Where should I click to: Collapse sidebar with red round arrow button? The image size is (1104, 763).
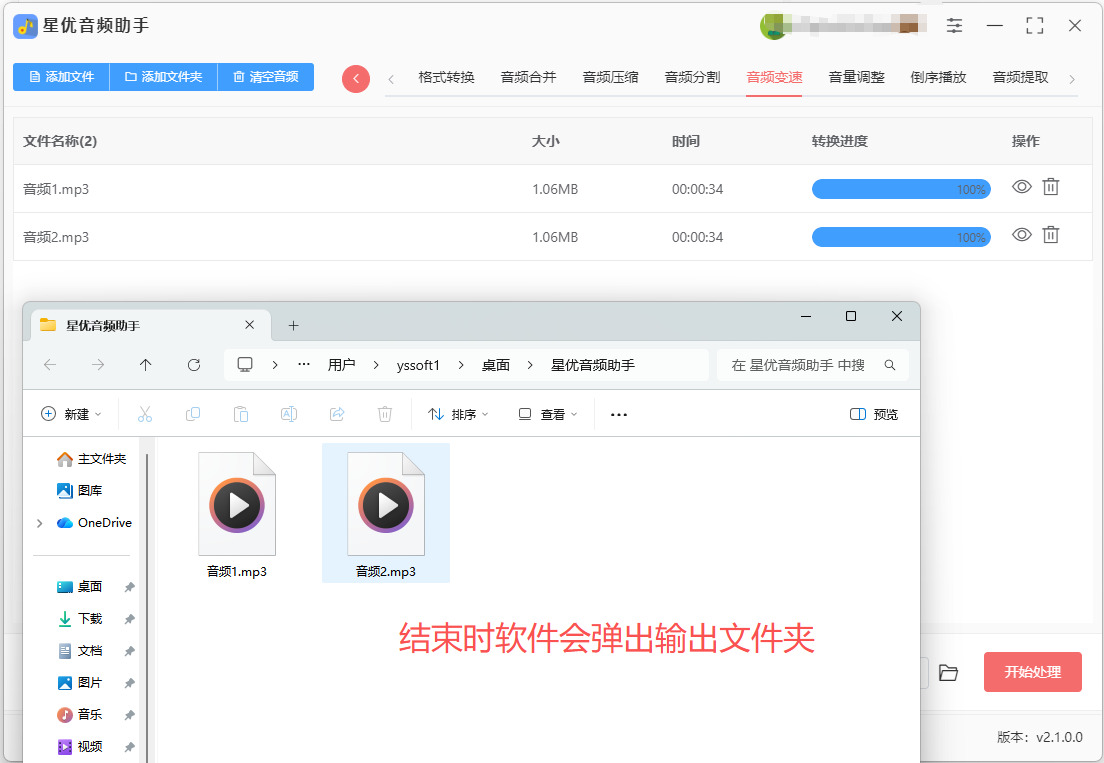pos(356,79)
